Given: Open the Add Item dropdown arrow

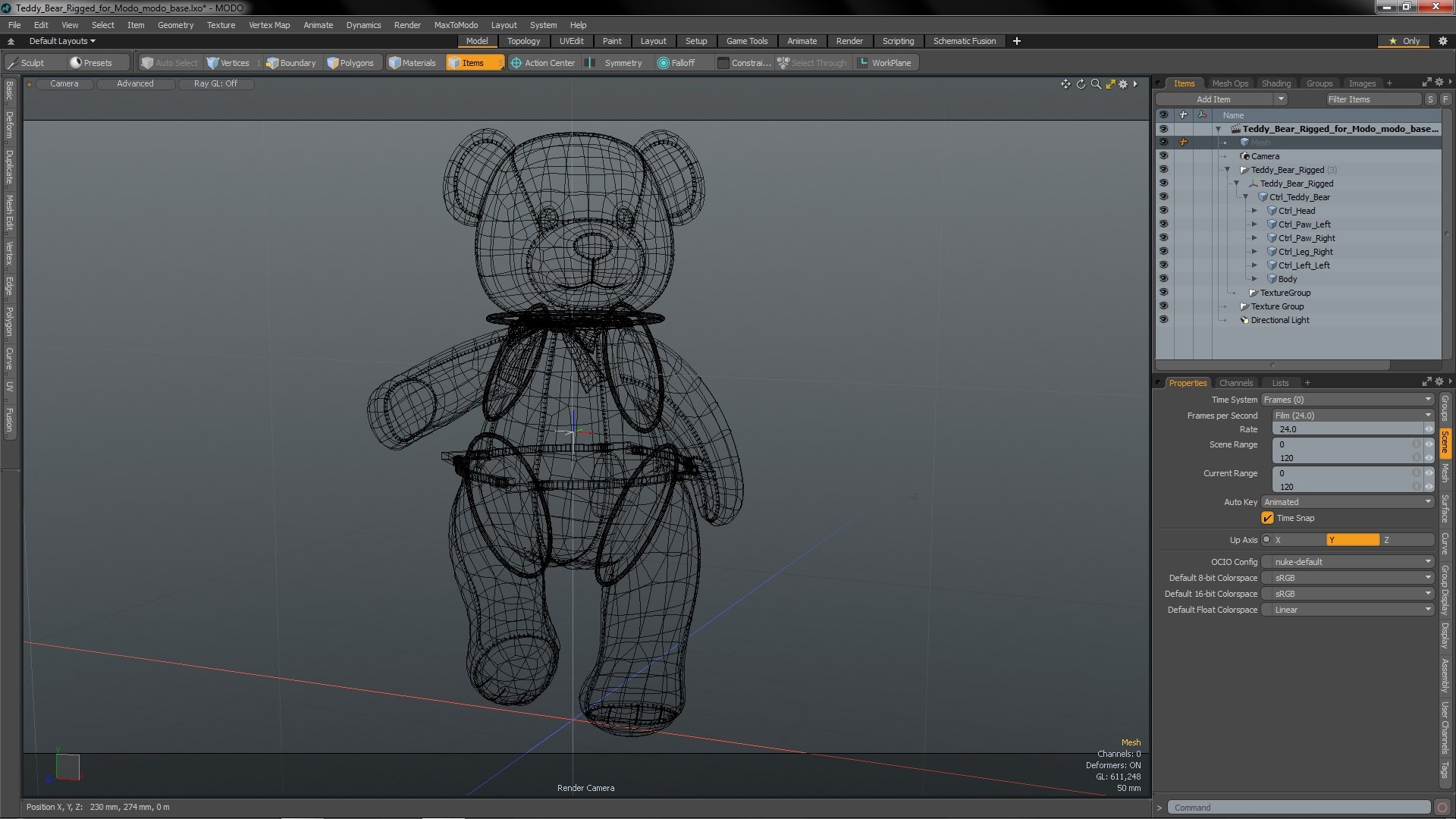Looking at the screenshot, I should [1281, 99].
